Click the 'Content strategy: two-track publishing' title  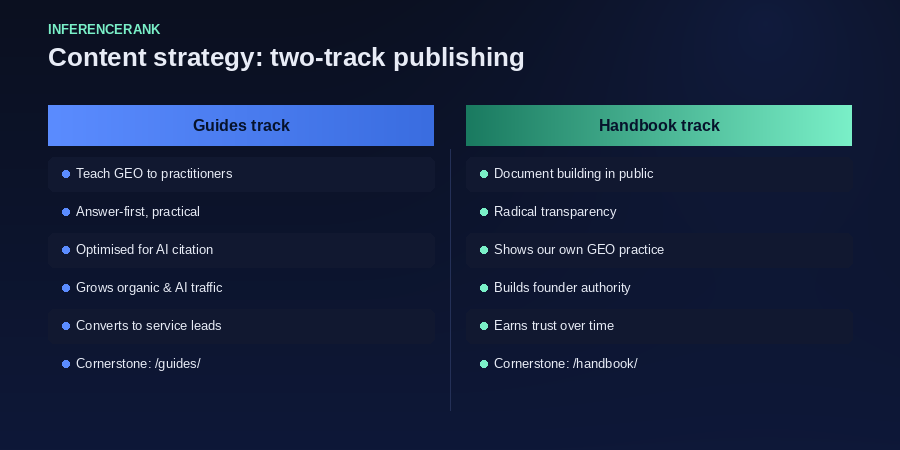click(x=286, y=57)
